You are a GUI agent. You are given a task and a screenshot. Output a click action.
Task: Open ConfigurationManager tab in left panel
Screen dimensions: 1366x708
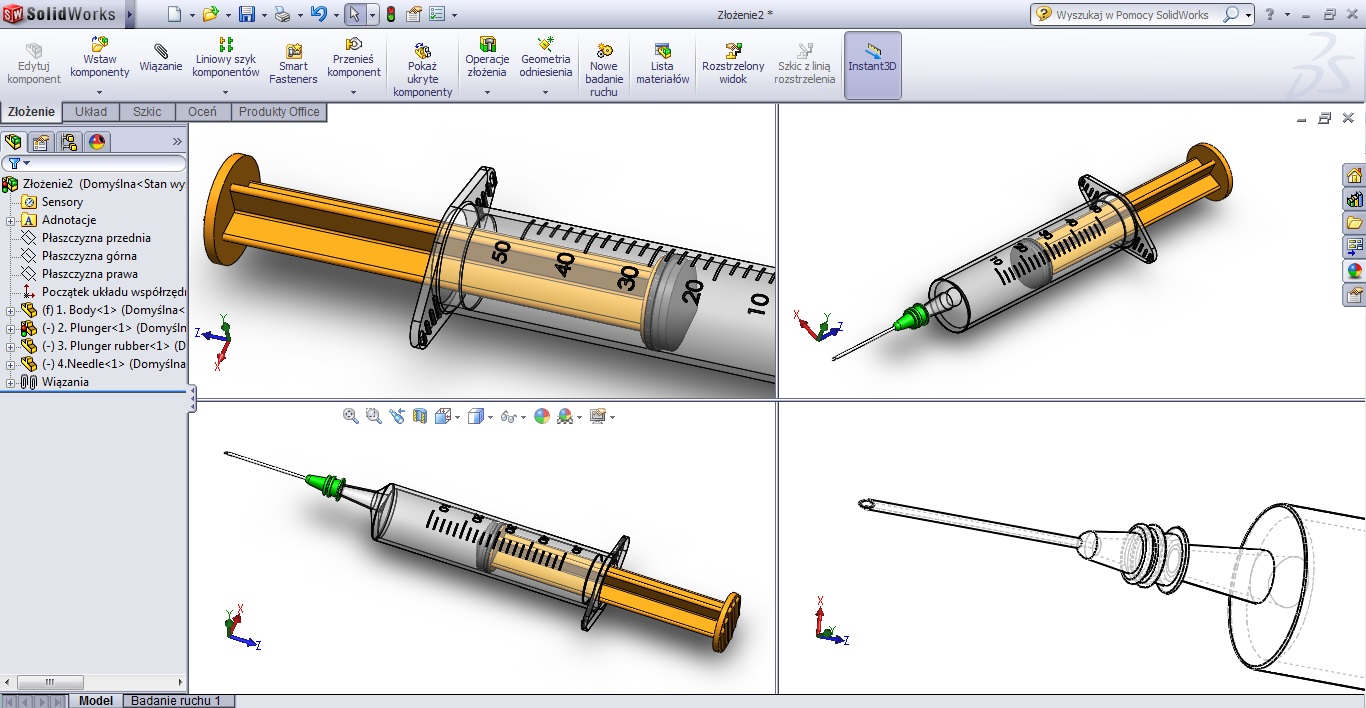click(69, 142)
